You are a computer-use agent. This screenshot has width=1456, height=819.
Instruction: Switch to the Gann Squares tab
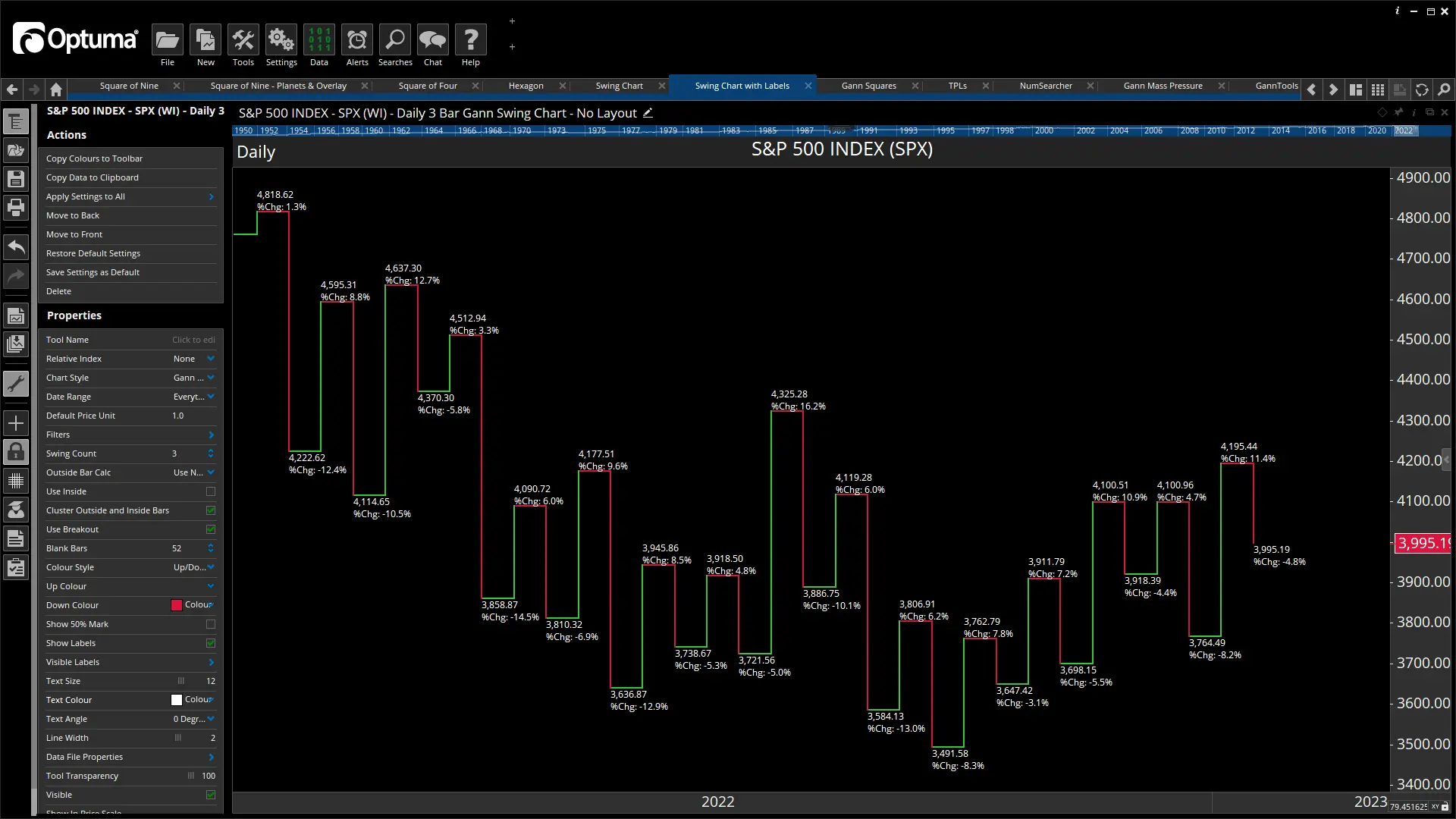tap(868, 86)
